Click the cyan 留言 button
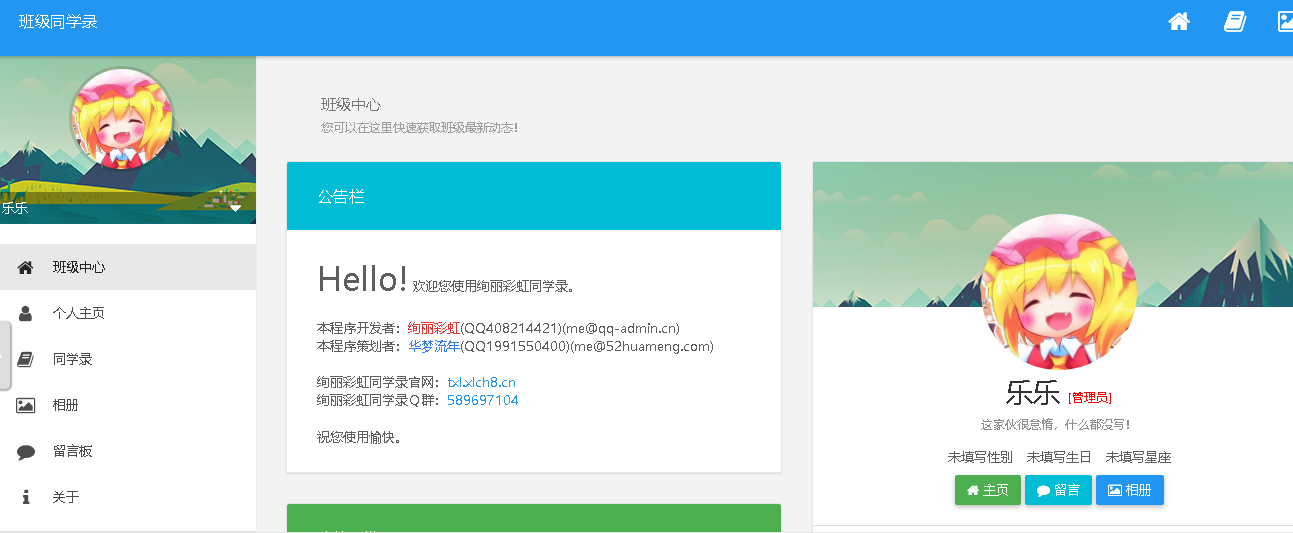 [1058, 490]
